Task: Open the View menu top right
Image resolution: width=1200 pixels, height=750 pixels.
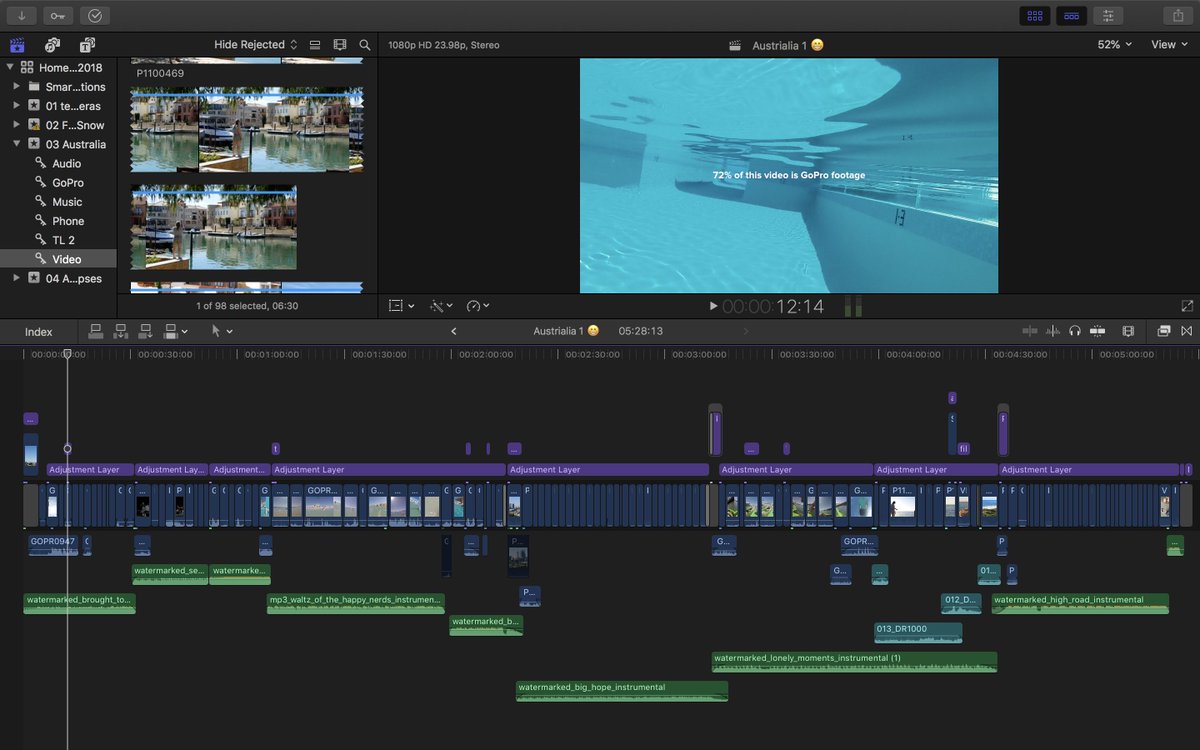Action: point(1167,44)
